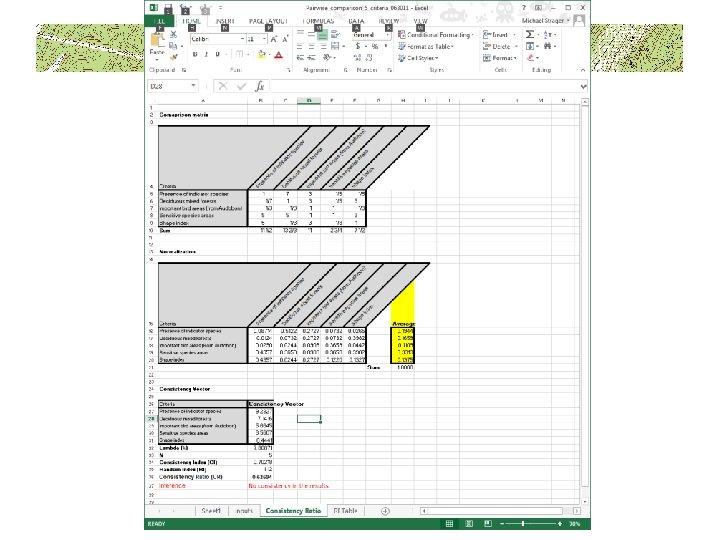Open Cell Styles dropdown
This screenshot has height=540, width=720.
[418, 58]
